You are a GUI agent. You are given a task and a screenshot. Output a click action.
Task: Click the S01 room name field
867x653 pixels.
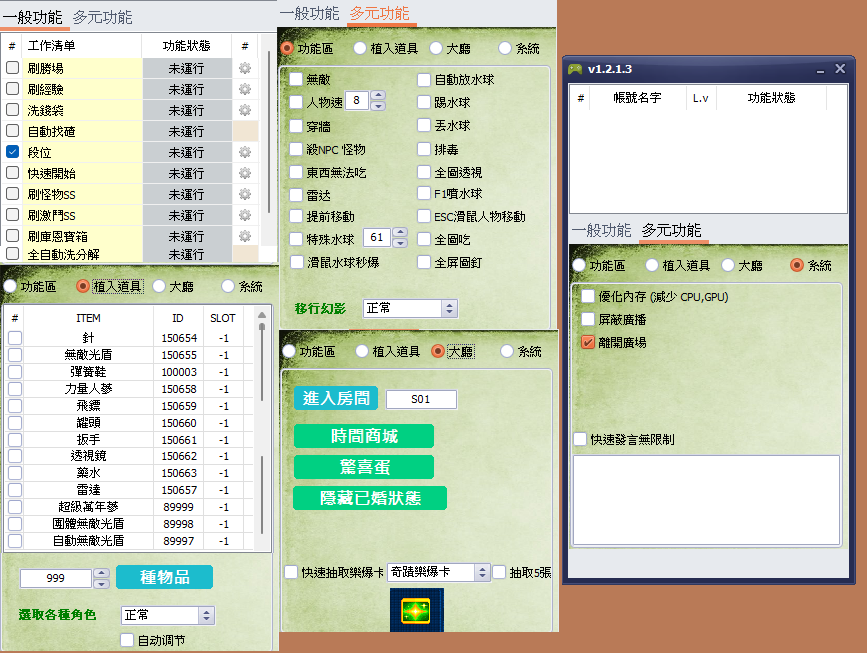421,397
